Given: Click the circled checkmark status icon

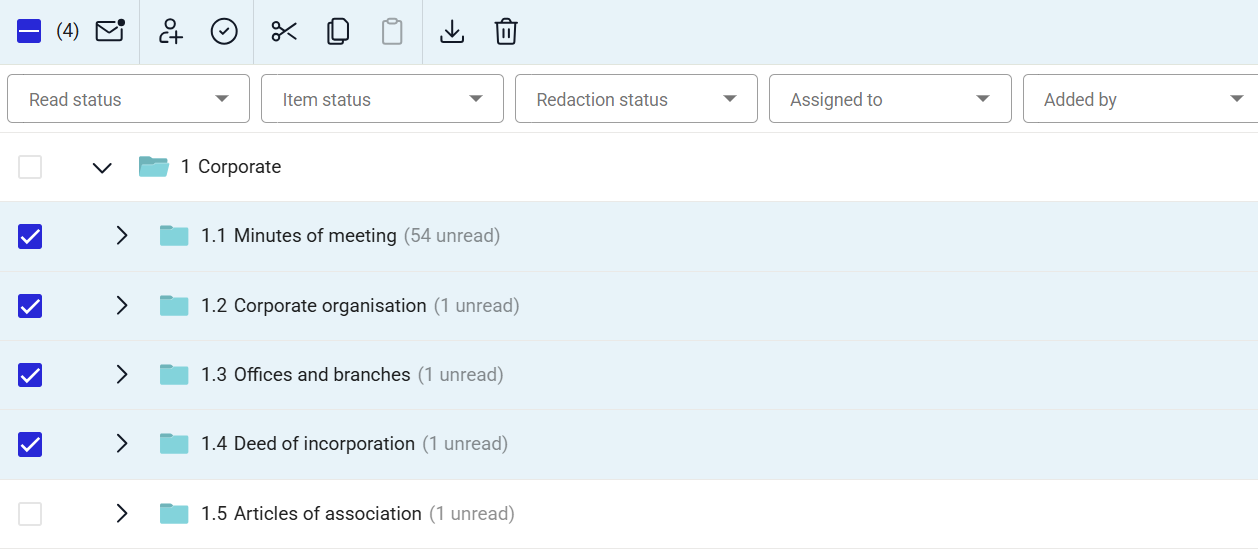Looking at the screenshot, I should coord(224,32).
